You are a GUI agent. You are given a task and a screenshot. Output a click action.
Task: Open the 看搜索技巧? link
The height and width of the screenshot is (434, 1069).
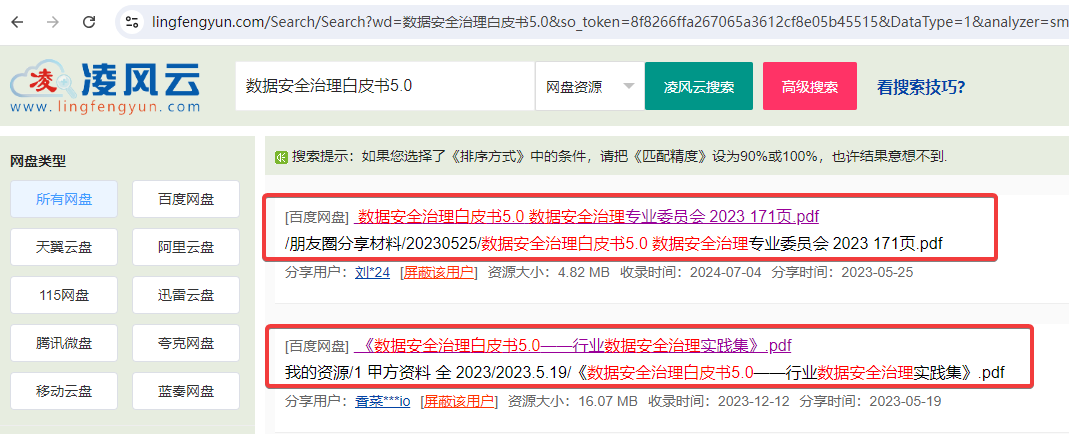(920, 87)
